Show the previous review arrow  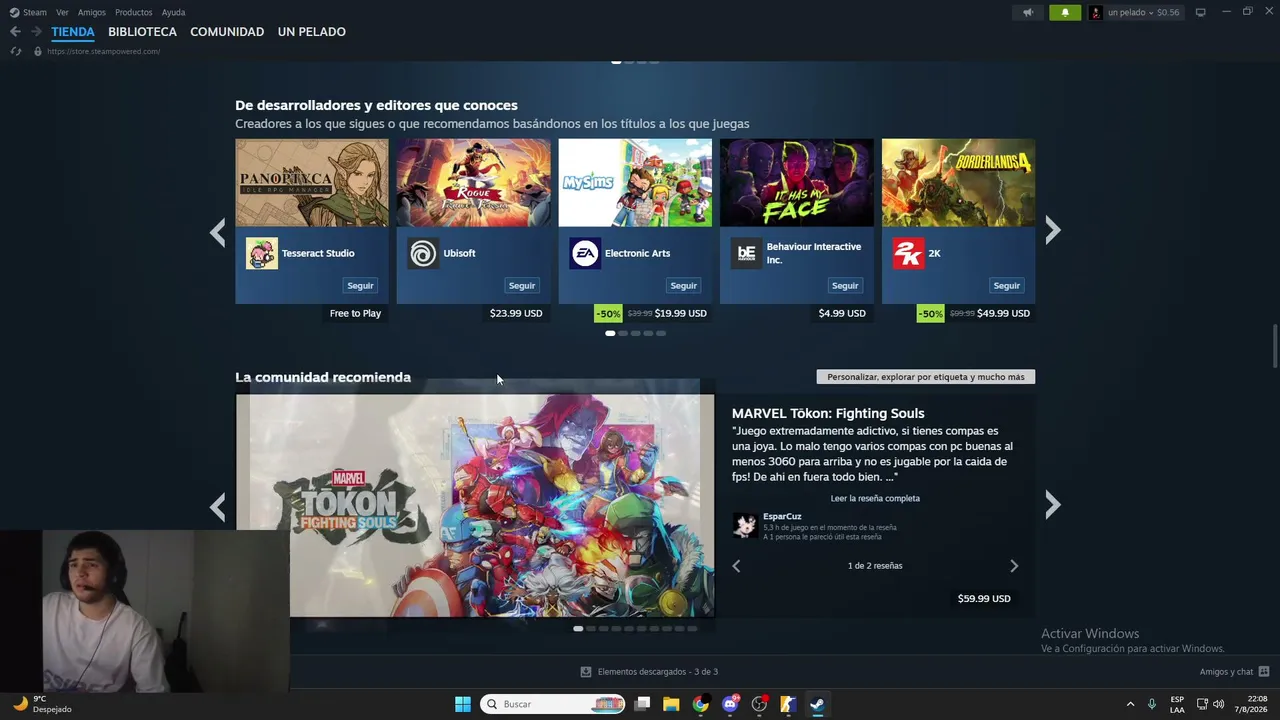click(736, 566)
